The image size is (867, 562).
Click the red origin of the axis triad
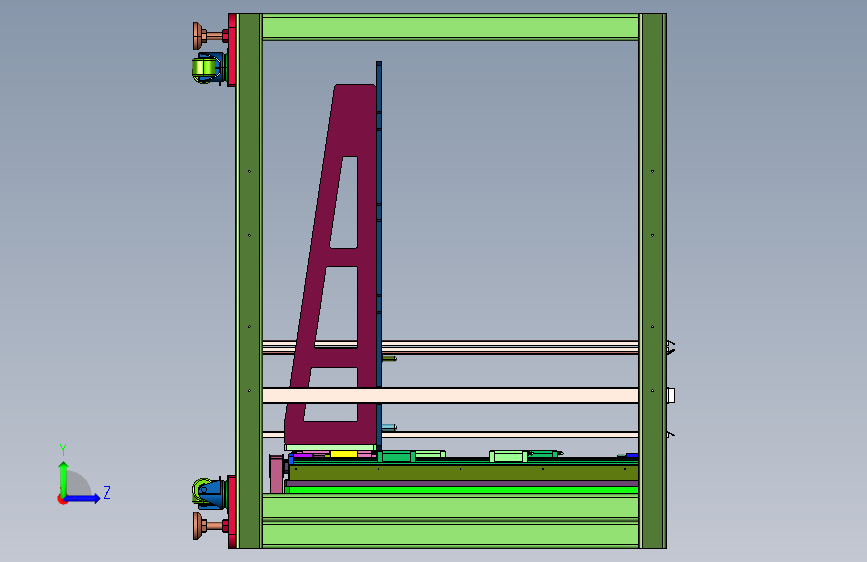61,499
